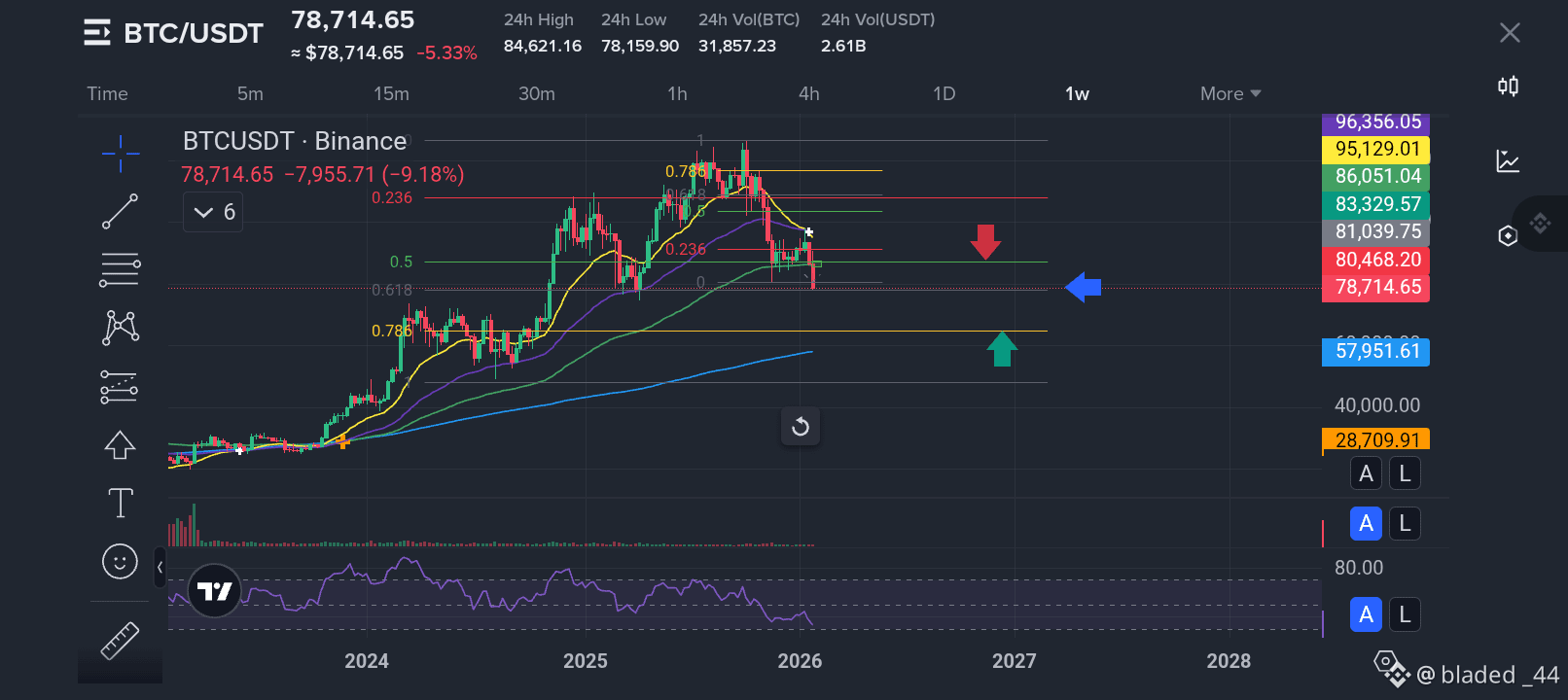Click the 2028 time axis label
This screenshot has height=700, width=1568.
[x=1229, y=661]
